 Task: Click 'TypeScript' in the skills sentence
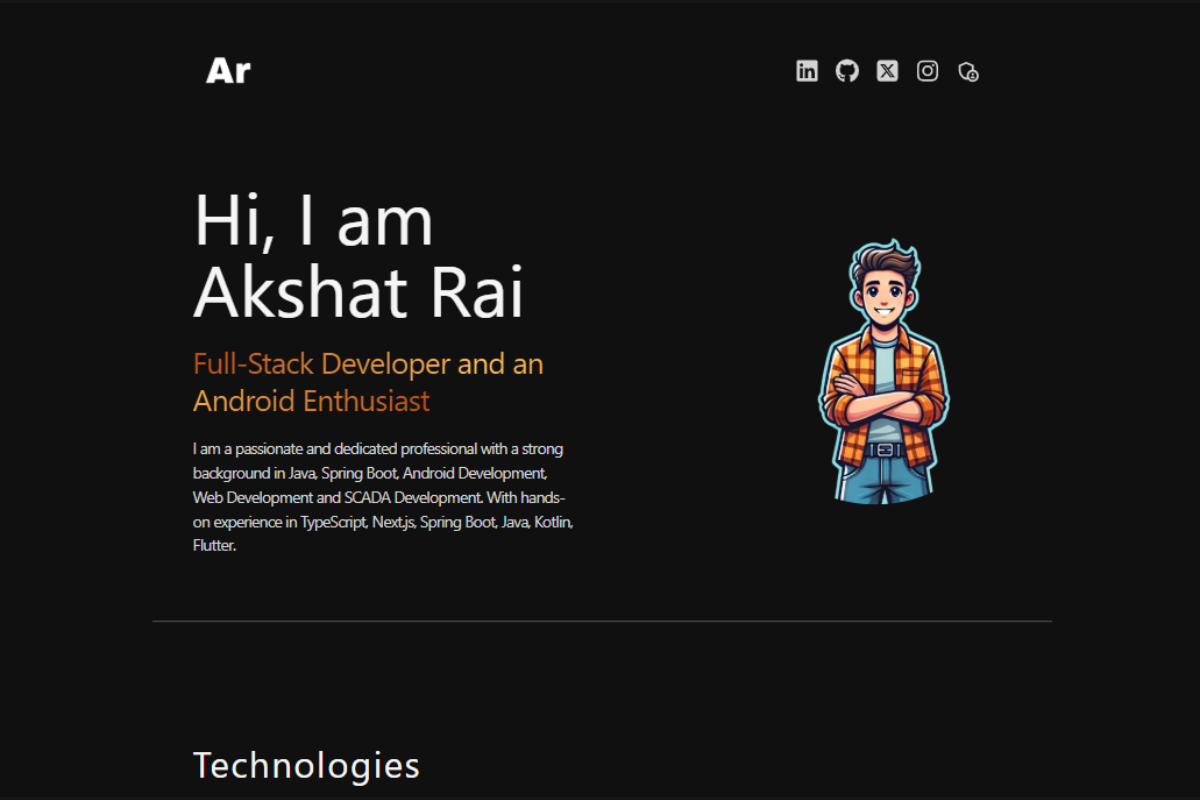(331, 521)
